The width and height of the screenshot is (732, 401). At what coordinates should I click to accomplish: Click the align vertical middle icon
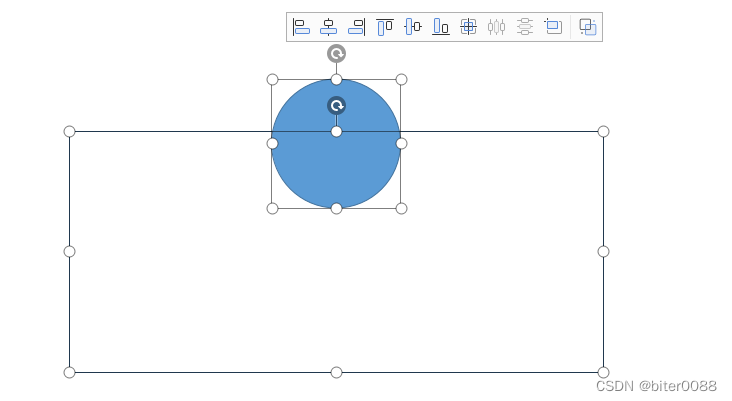click(x=413, y=27)
